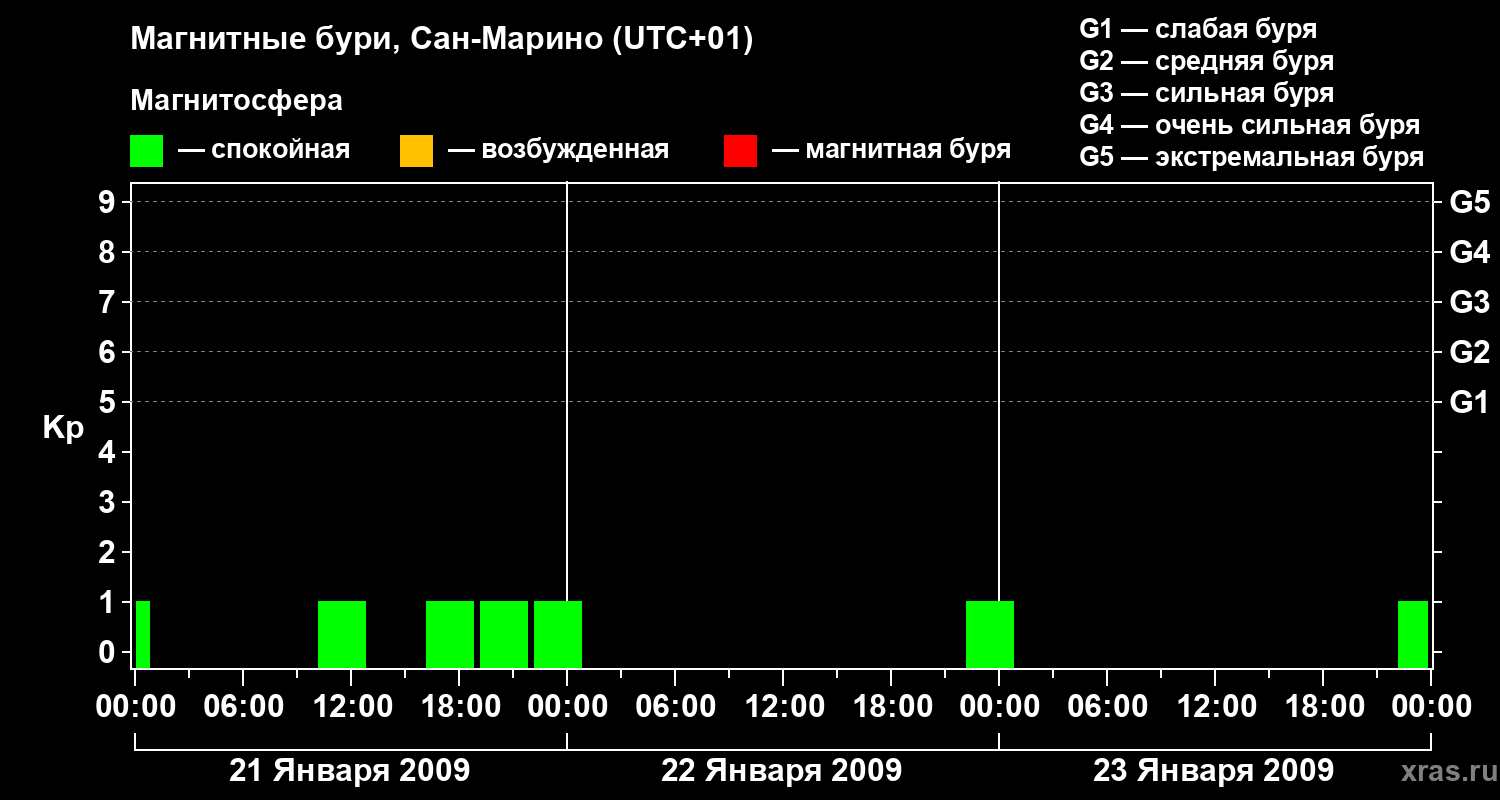1500x800 pixels.
Task: Click the '— магнитная буря' legend label
Action: (x=892, y=150)
